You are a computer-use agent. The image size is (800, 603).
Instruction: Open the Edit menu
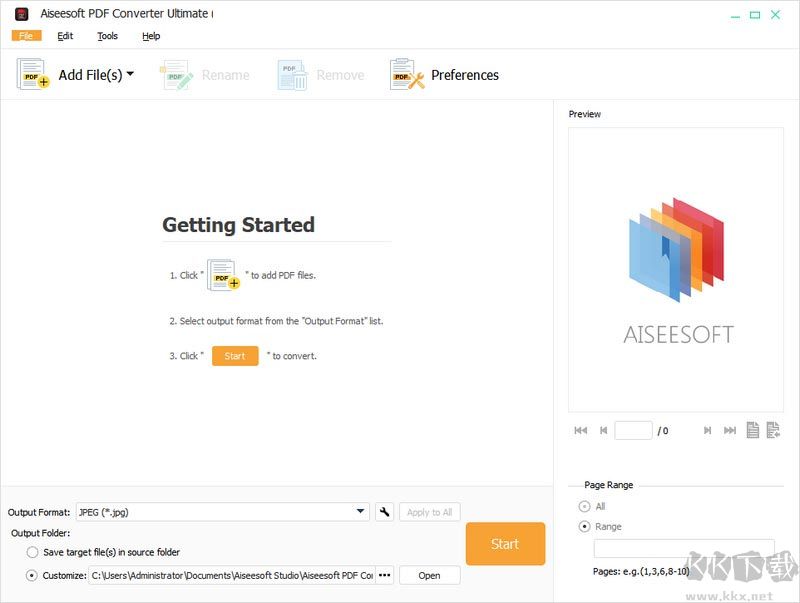65,36
